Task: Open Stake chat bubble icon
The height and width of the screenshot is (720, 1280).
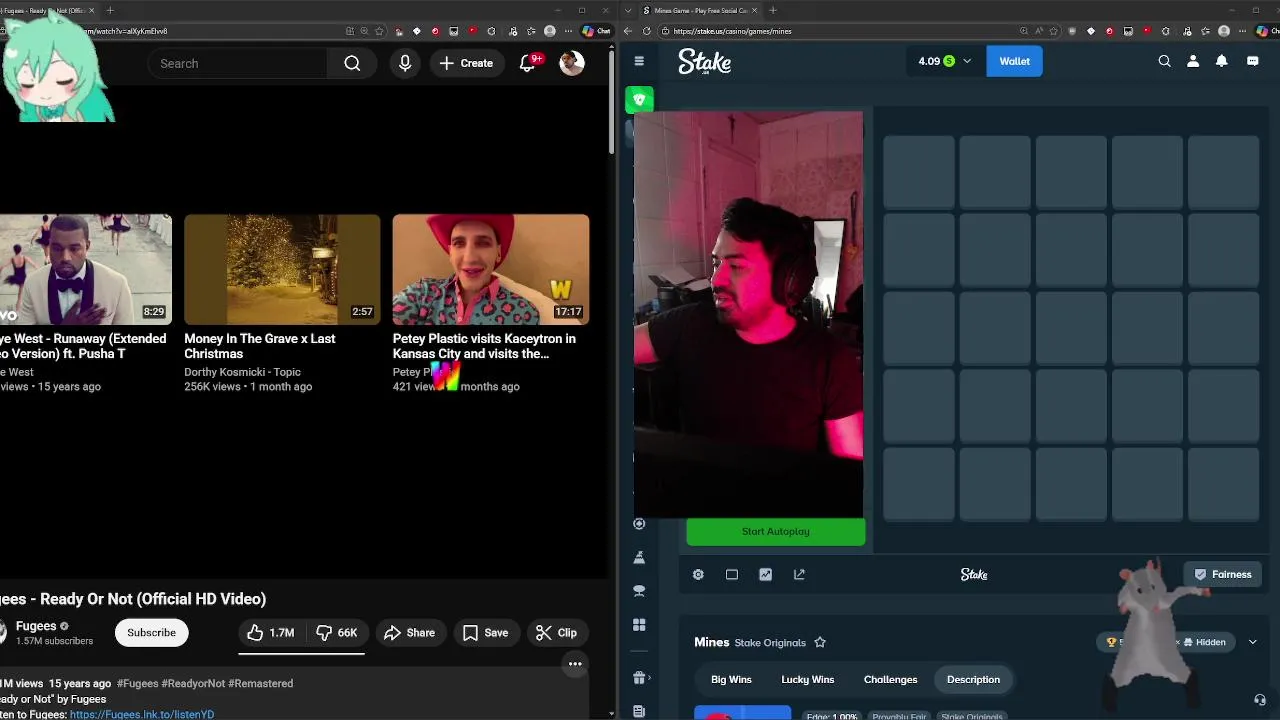Action: tap(1252, 61)
